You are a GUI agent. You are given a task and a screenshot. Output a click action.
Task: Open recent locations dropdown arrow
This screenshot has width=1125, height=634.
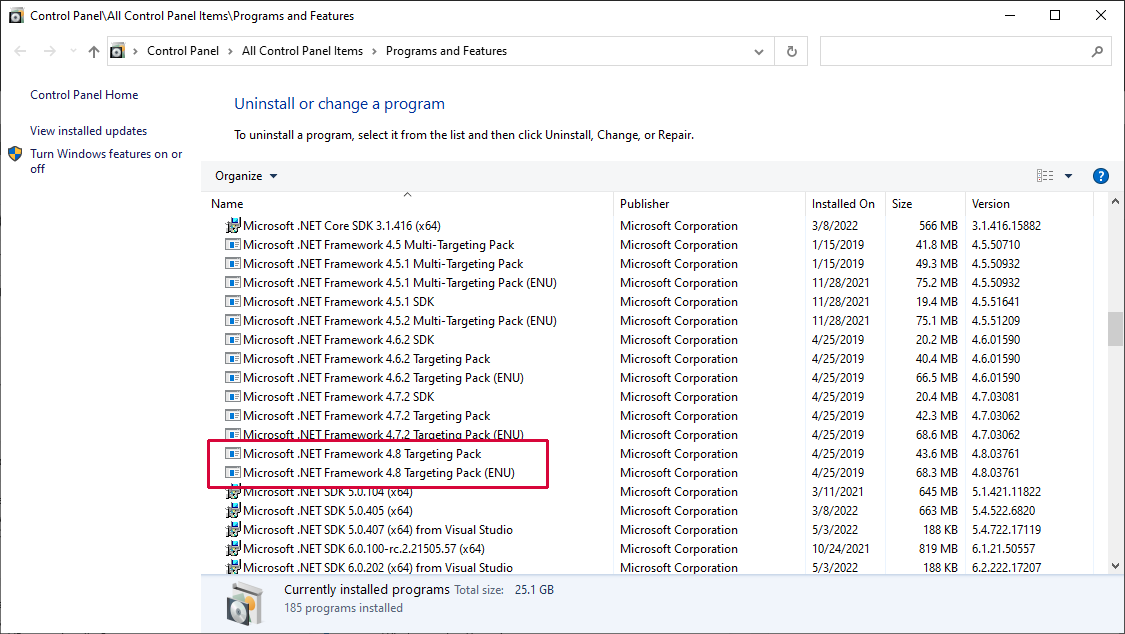tap(73, 51)
